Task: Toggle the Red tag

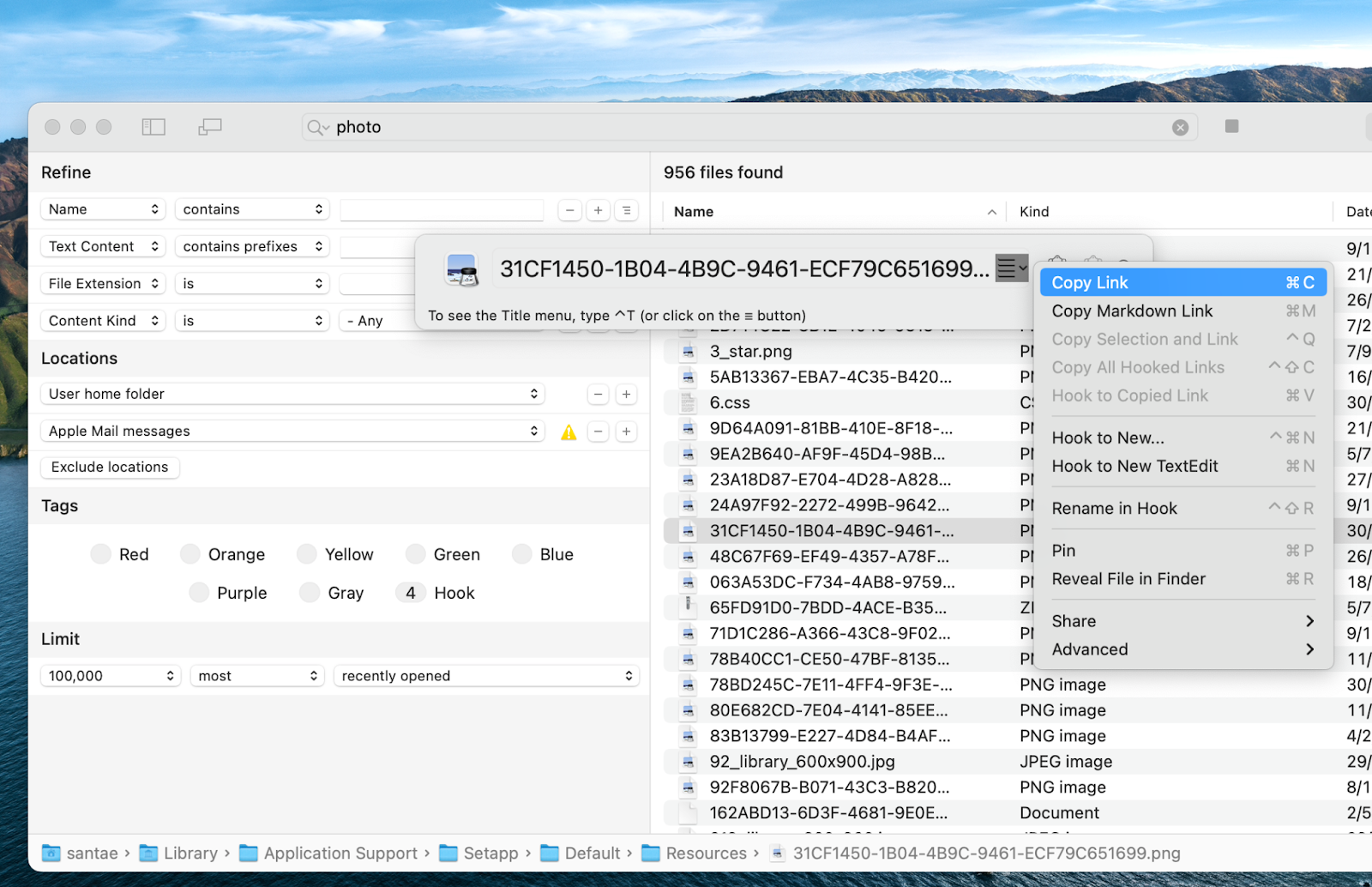Action: [x=101, y=554]
